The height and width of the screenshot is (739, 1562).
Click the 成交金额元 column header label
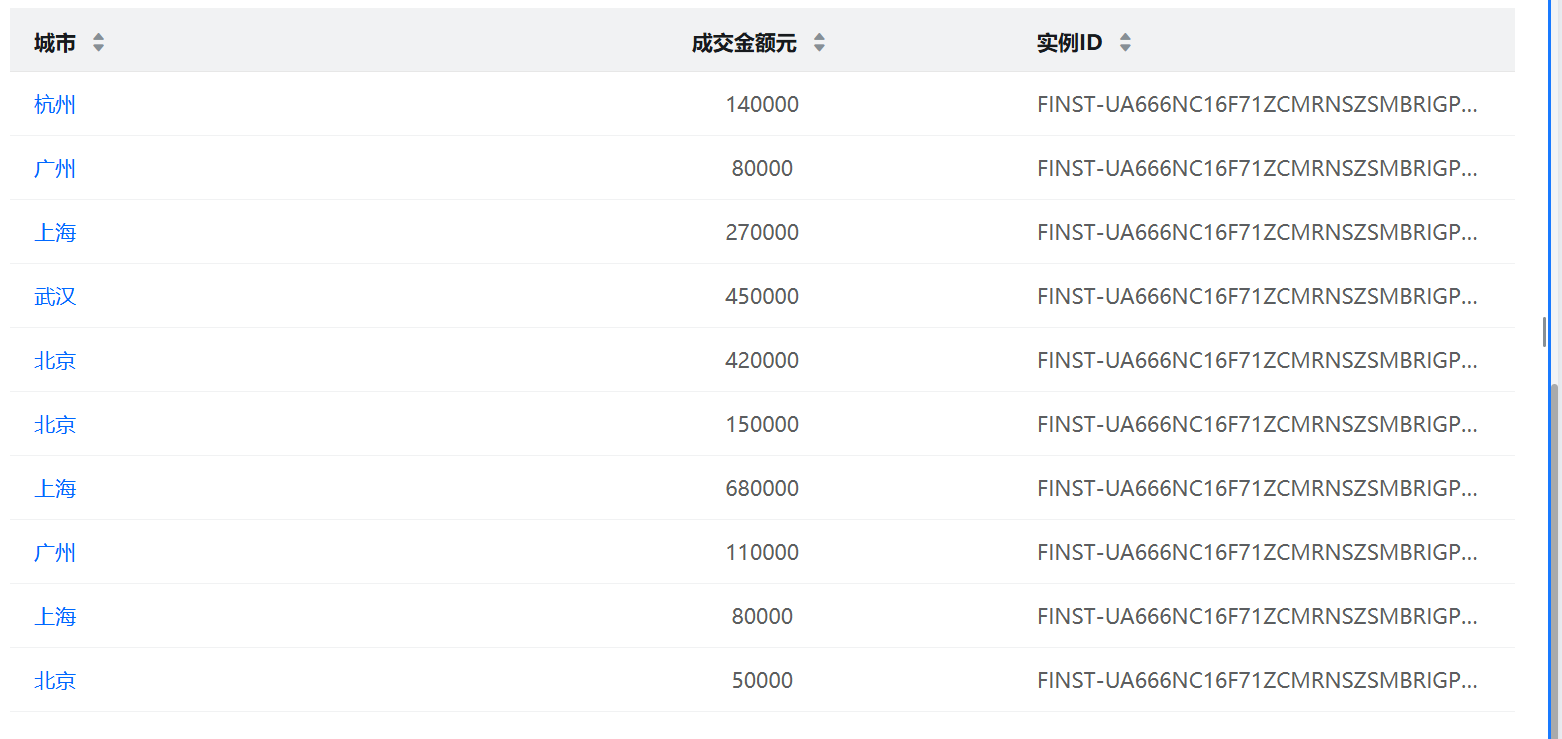744,42
